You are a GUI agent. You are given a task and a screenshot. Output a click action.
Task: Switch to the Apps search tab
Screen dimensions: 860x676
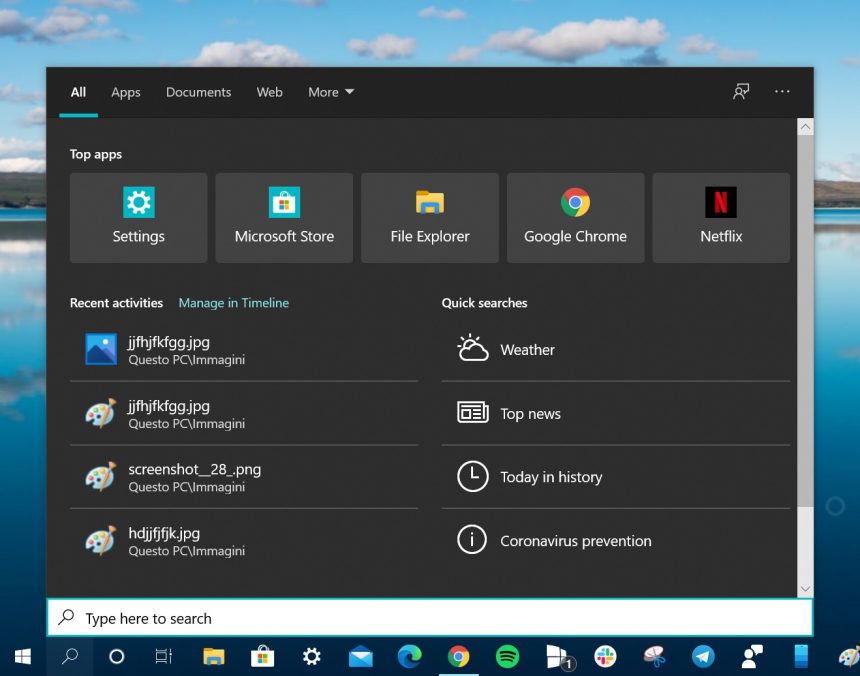[x=126, y=92]
